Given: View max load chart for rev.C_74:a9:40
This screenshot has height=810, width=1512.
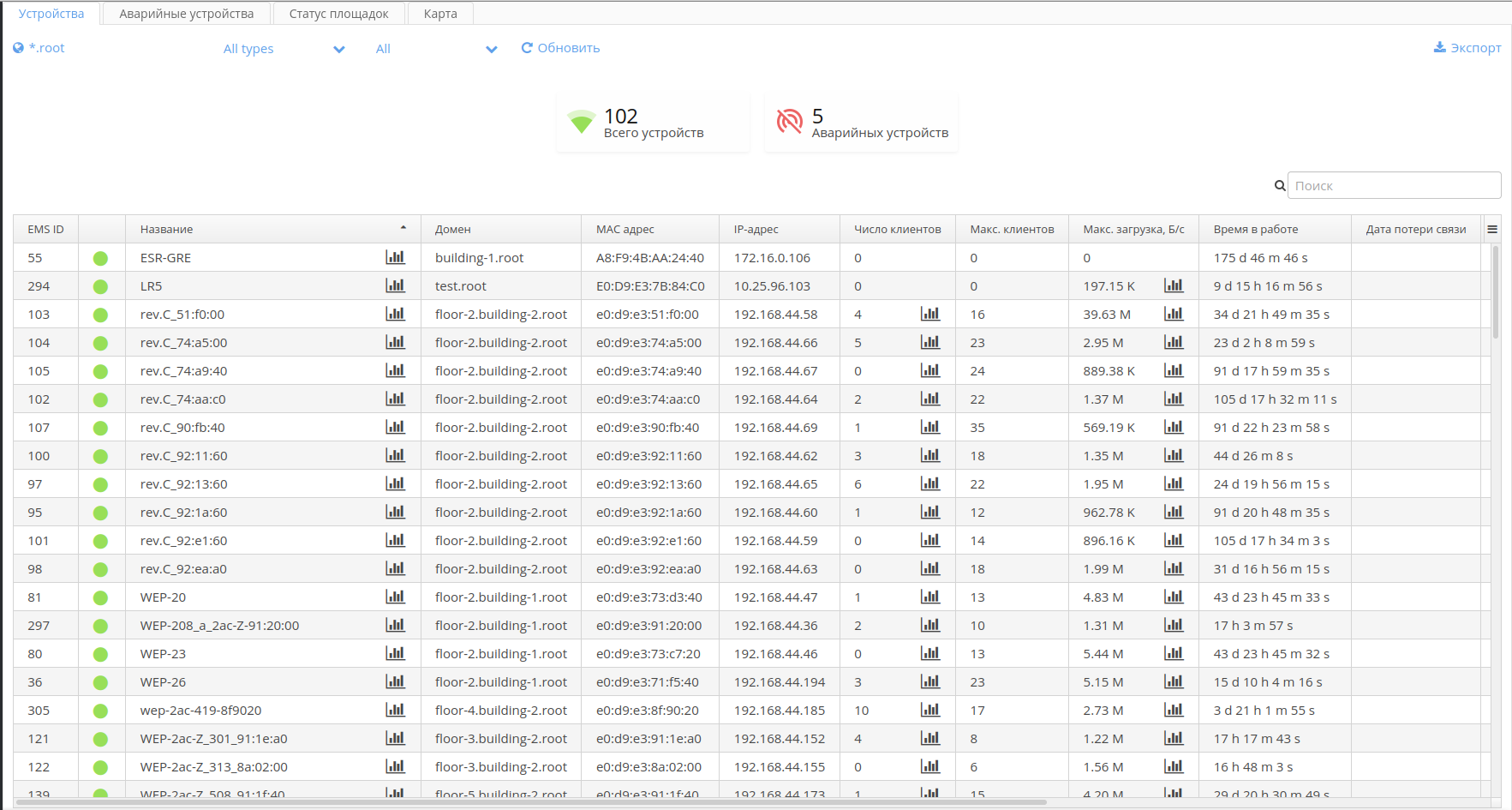Looking at the screenshot, I should coord(1174,370).
